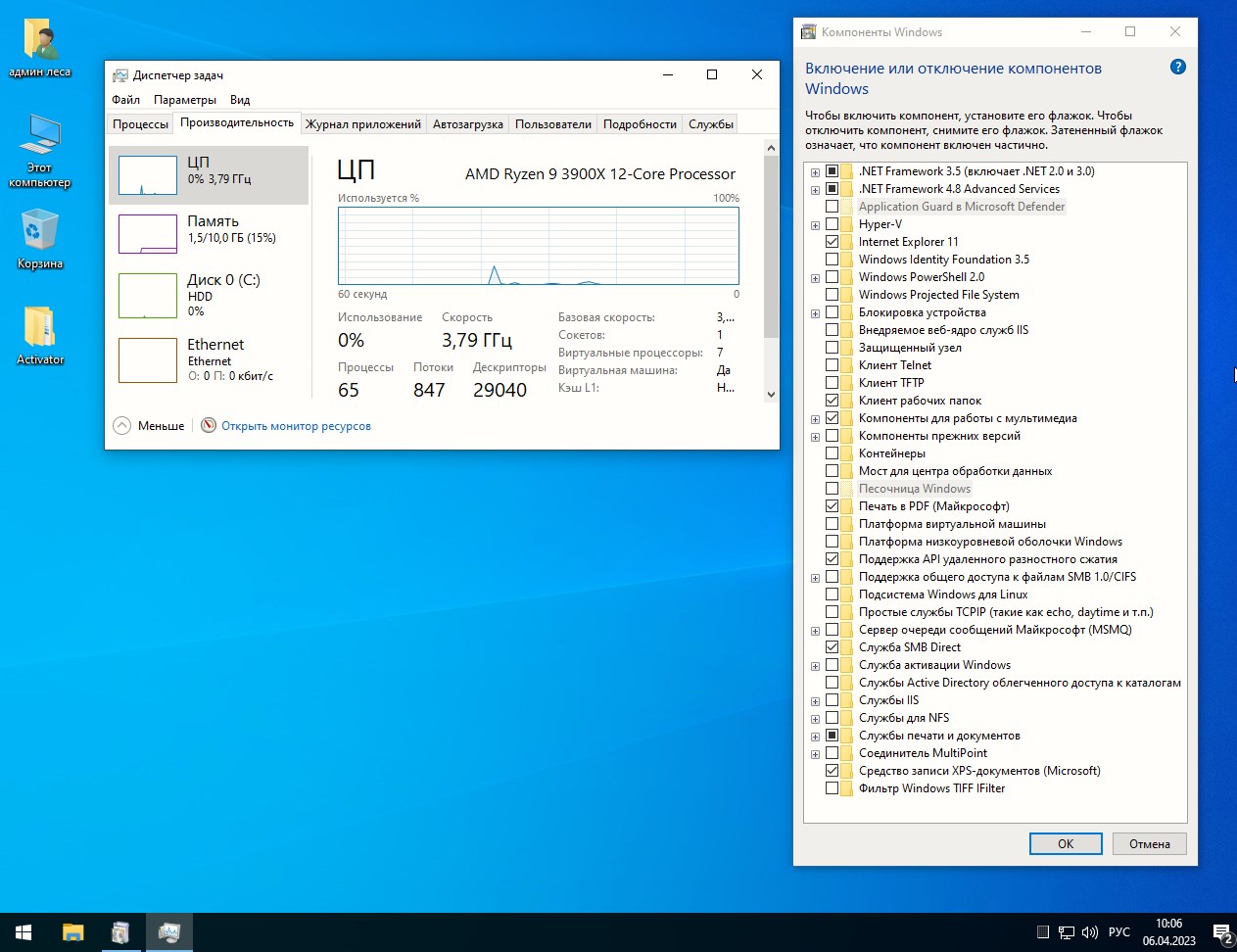Open the Параметры menu in Task Manager
The image size is (1237, 952).
pos(184,100)
